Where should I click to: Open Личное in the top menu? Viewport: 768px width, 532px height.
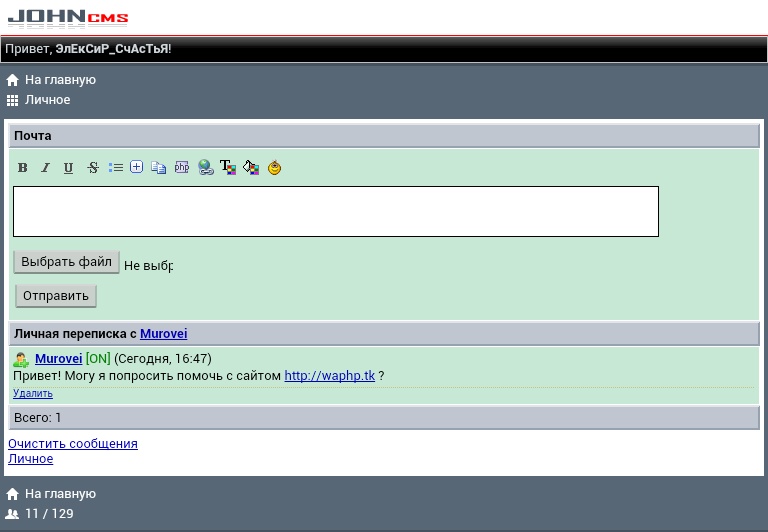[48, 100]
